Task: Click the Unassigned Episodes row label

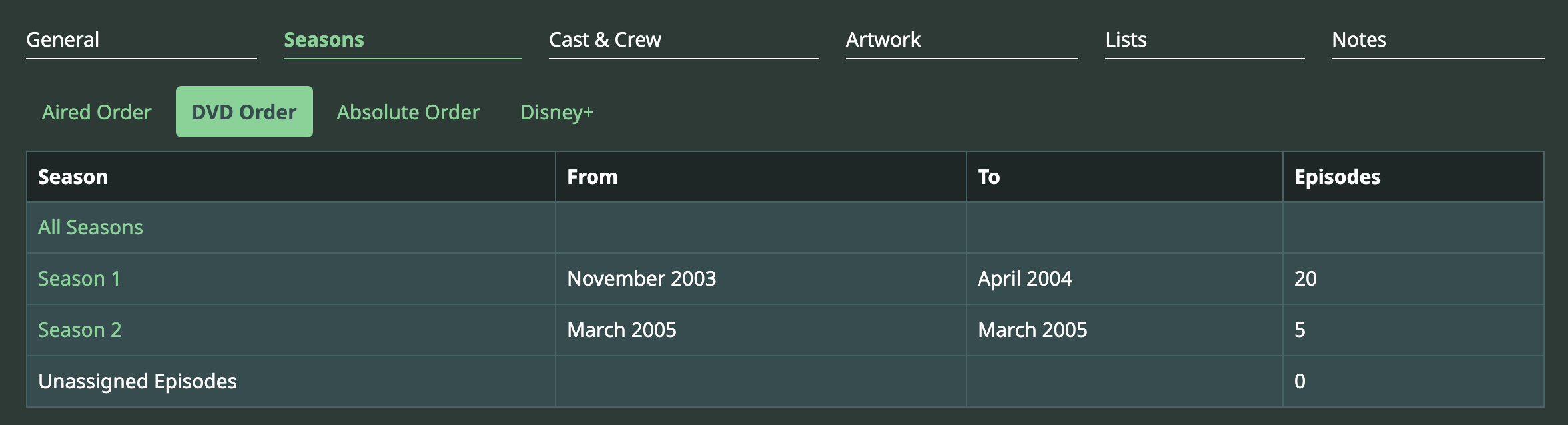Action: tap(137, 381)
